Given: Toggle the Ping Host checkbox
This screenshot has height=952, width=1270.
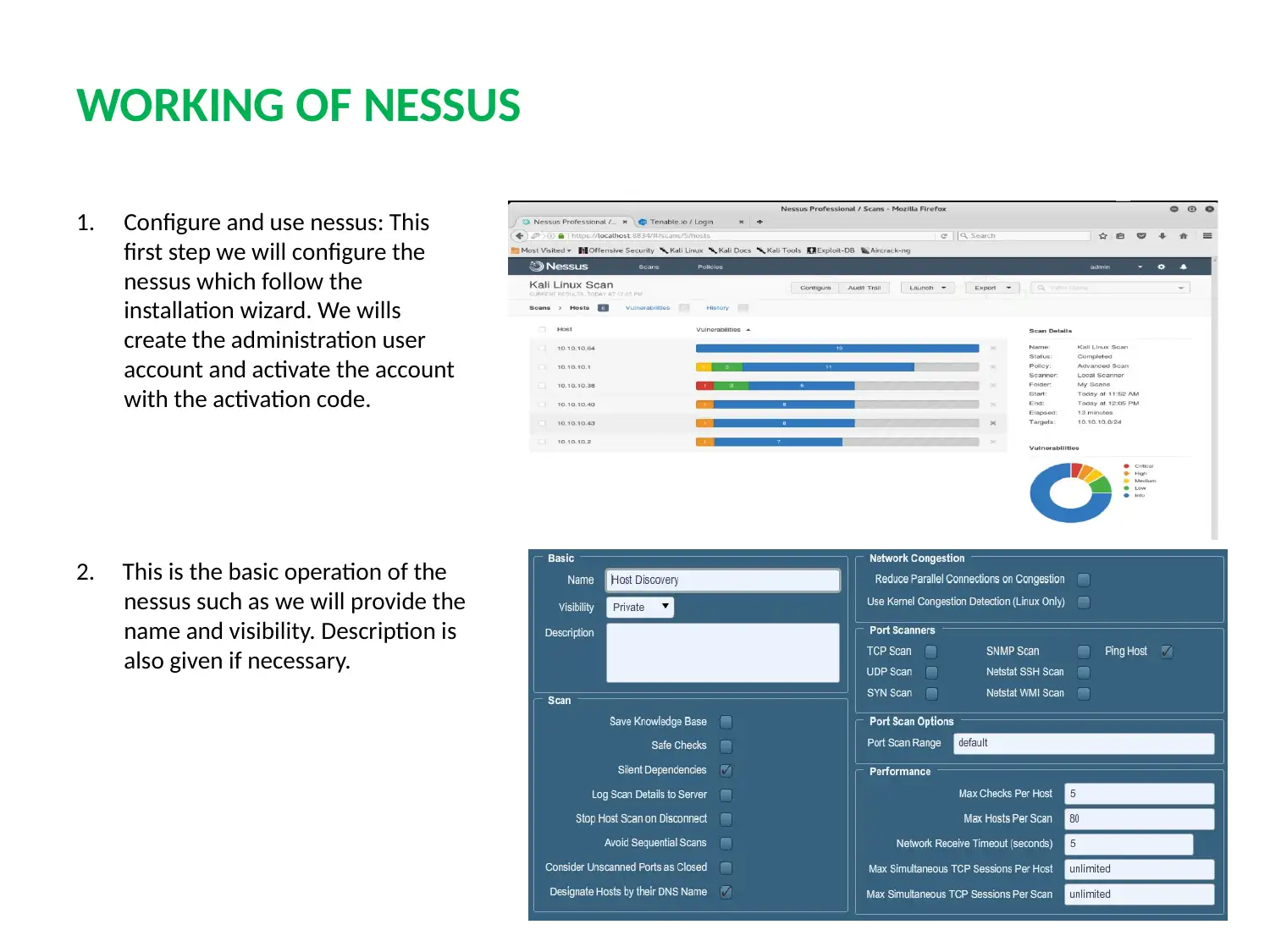Looking at the screenshot, I should (x=1167, y=652).
